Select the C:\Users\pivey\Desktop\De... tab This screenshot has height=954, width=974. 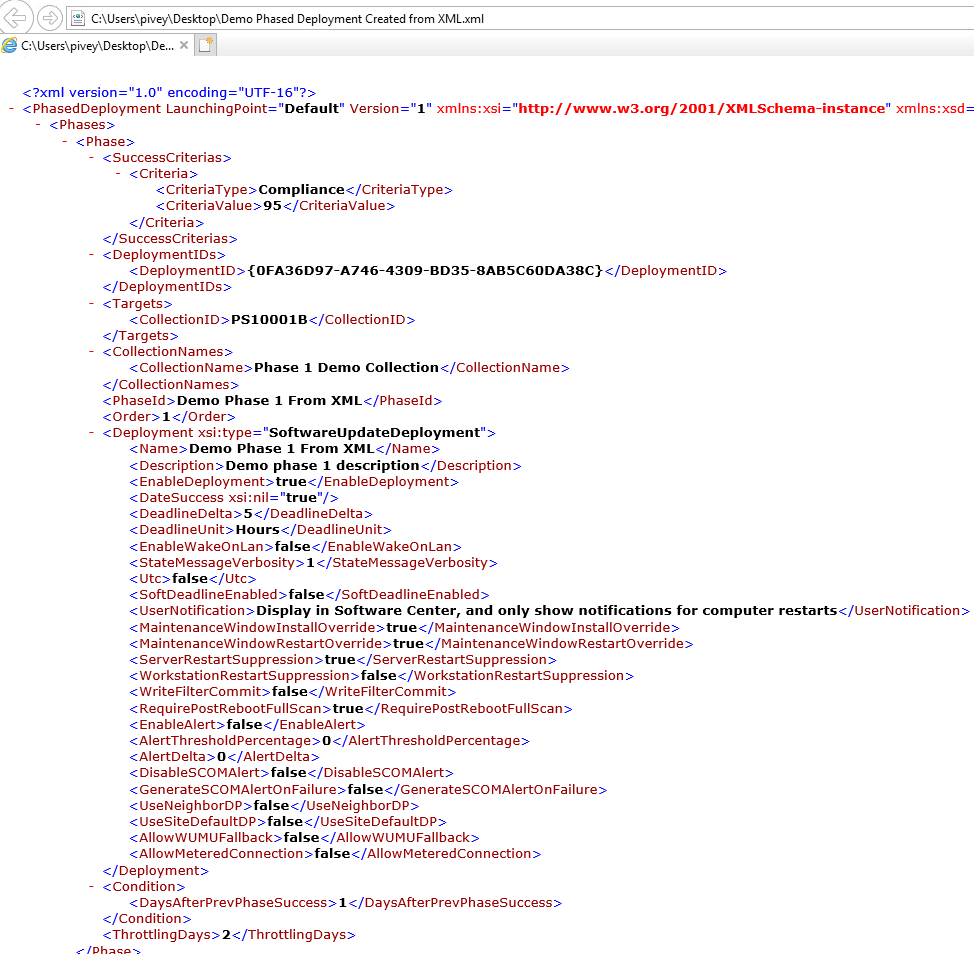[x=98, y=45]
